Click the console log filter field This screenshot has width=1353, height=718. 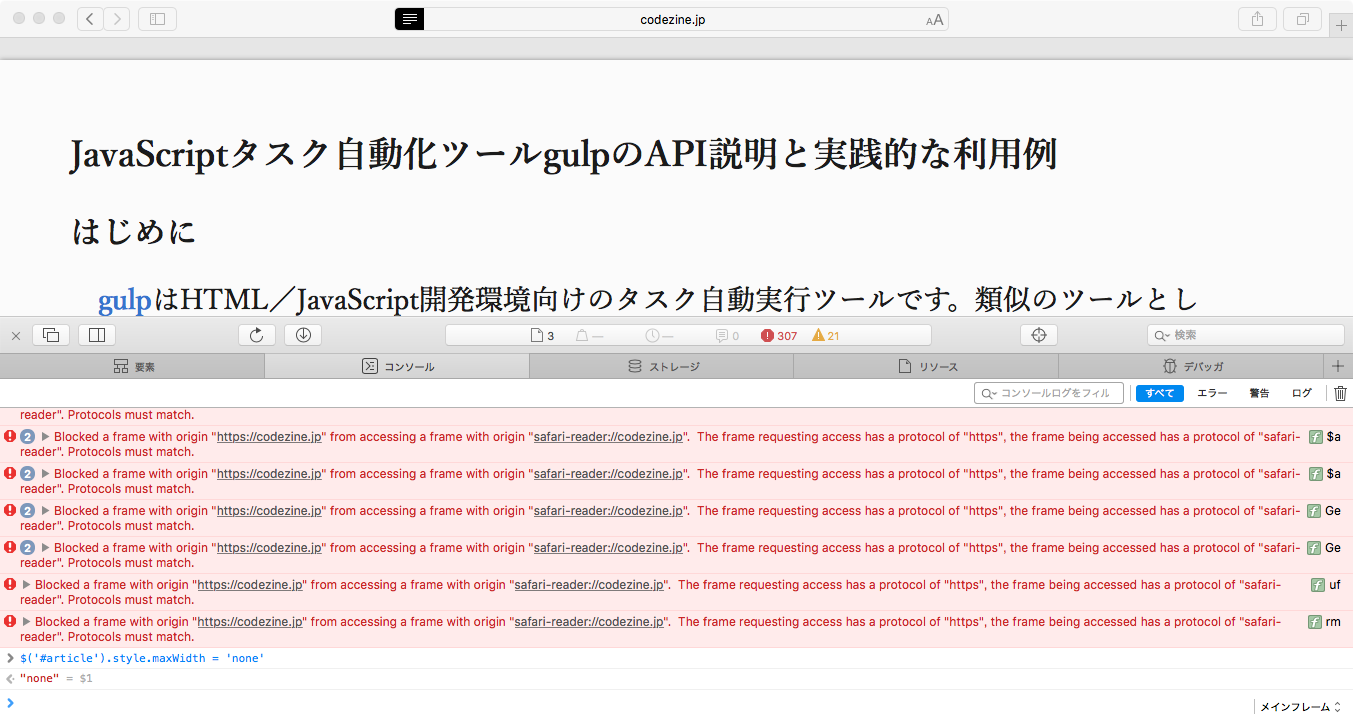(1049, 393)
